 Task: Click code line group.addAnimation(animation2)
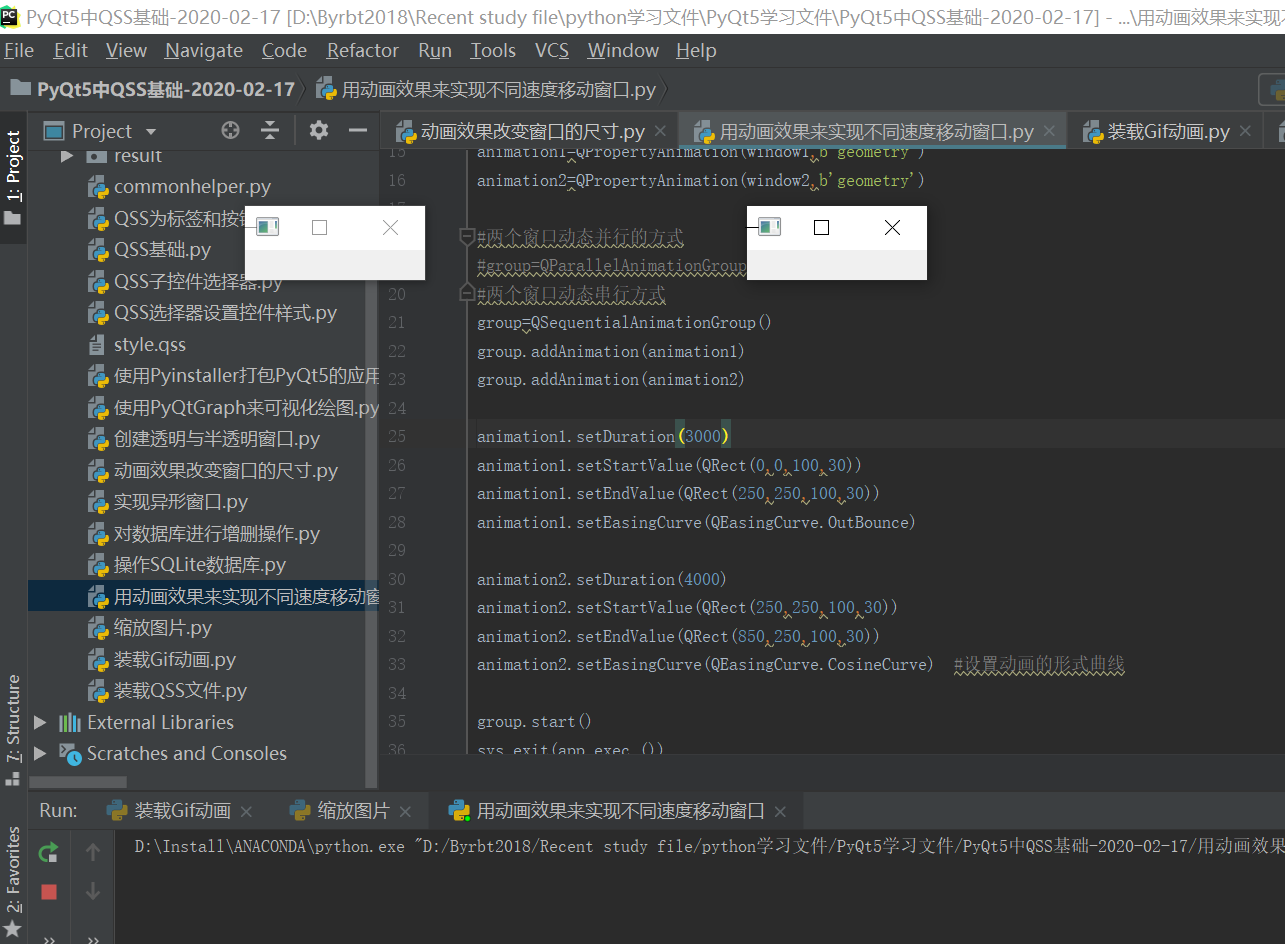611,379
